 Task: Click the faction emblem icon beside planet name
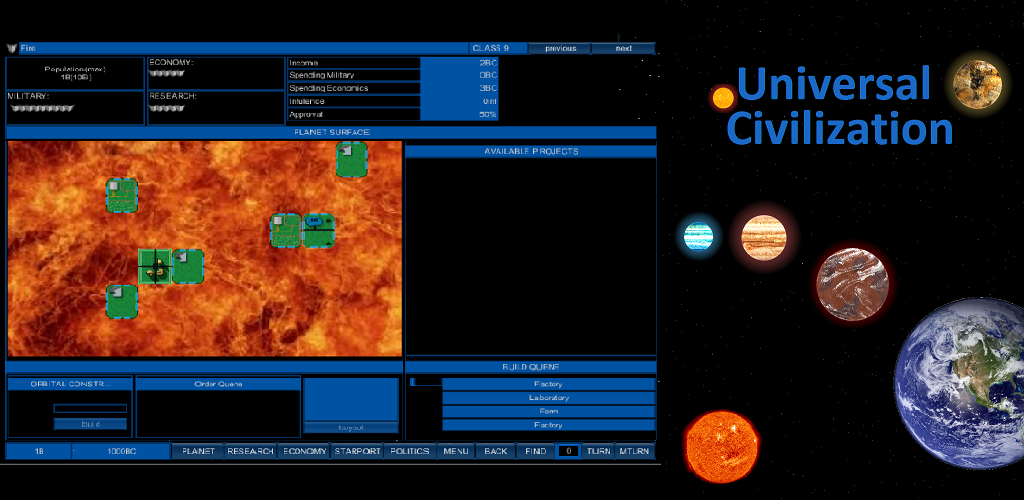12,48
